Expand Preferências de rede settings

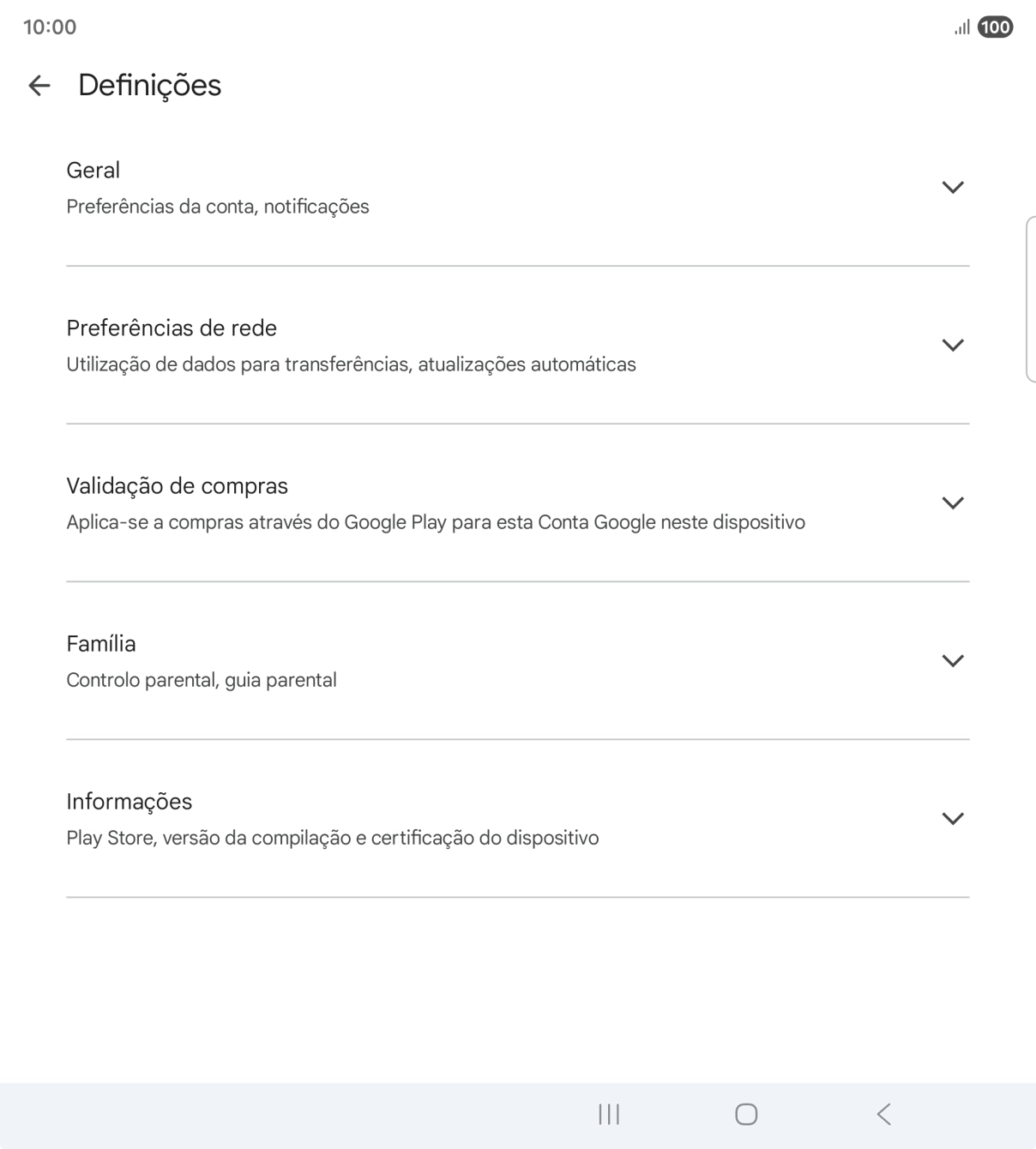point(954,345)
